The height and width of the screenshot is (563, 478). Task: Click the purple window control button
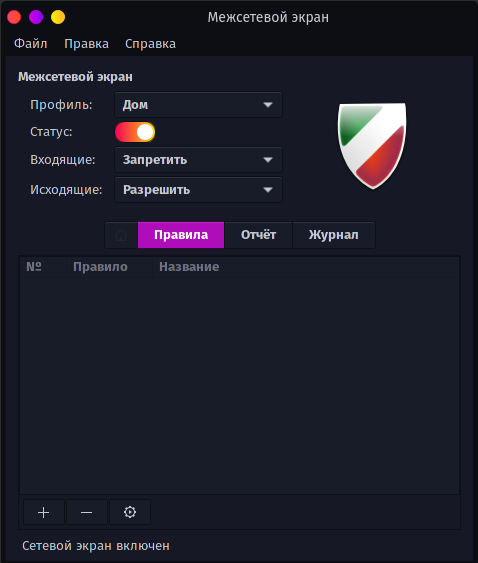tap(36, 17)
